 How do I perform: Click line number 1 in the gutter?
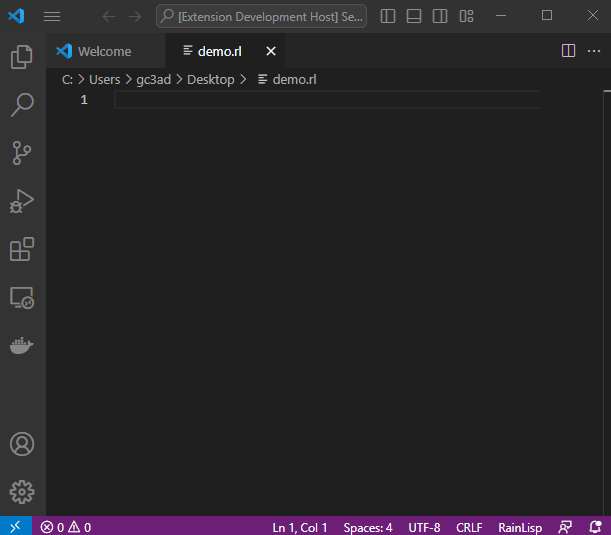point(84,100)
